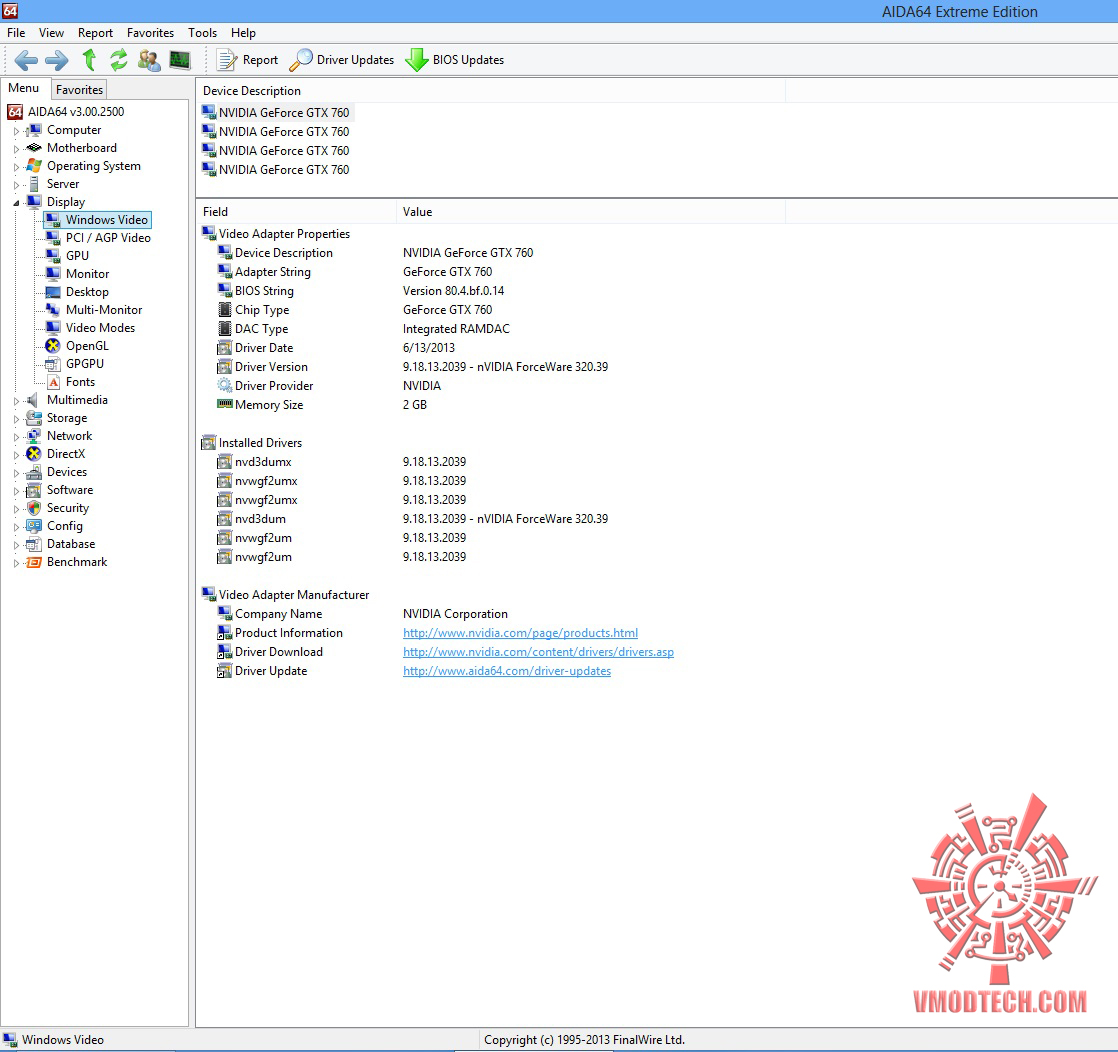Screen dimensions: 1118x1052
Task: Expand the Devices tree node
Action: (x=16, y=472)
